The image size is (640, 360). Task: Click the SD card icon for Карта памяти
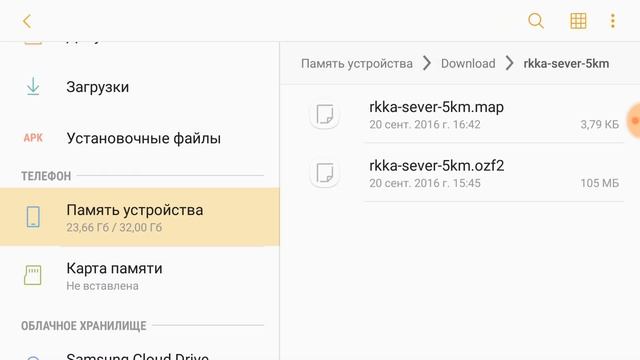coord(33,275)
